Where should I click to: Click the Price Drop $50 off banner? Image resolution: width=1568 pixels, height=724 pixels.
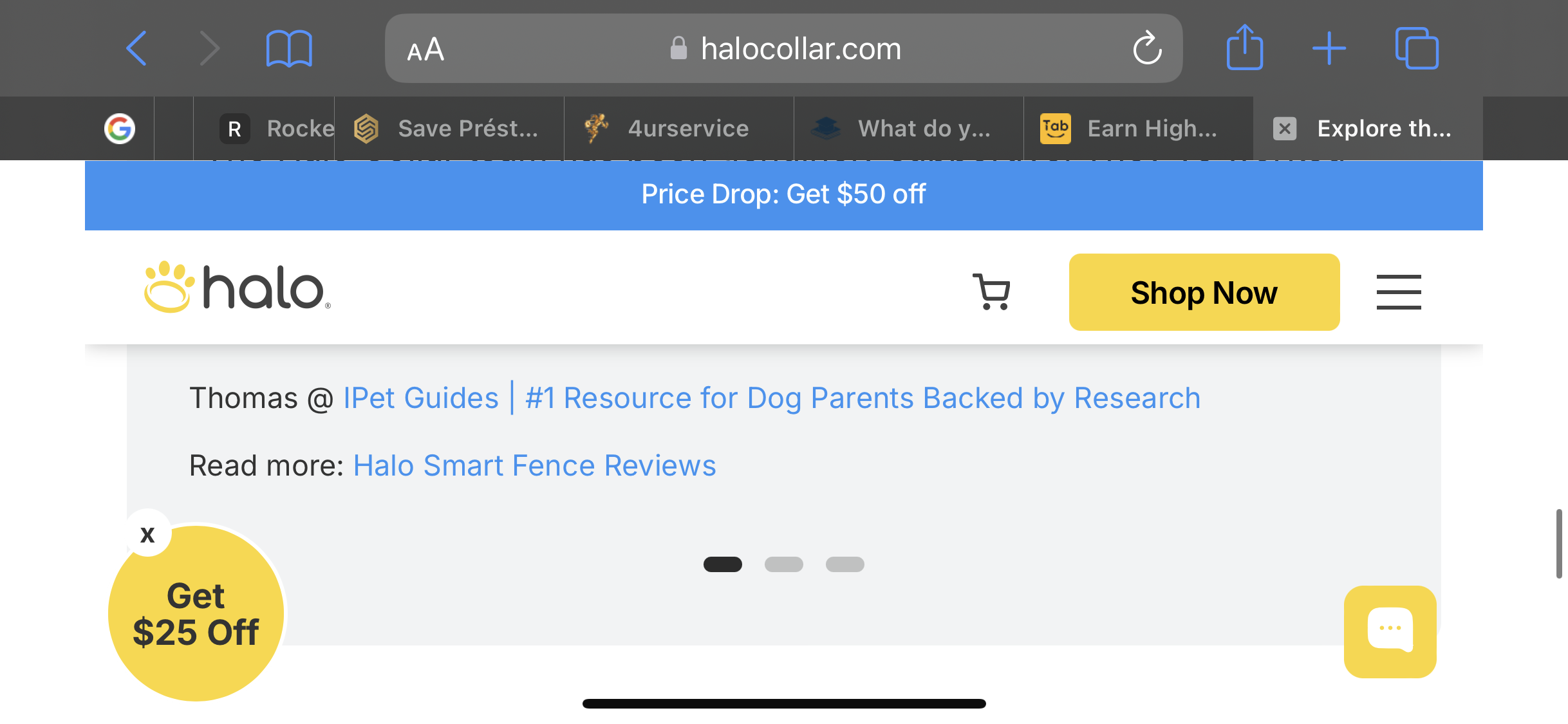pos(783,194)
